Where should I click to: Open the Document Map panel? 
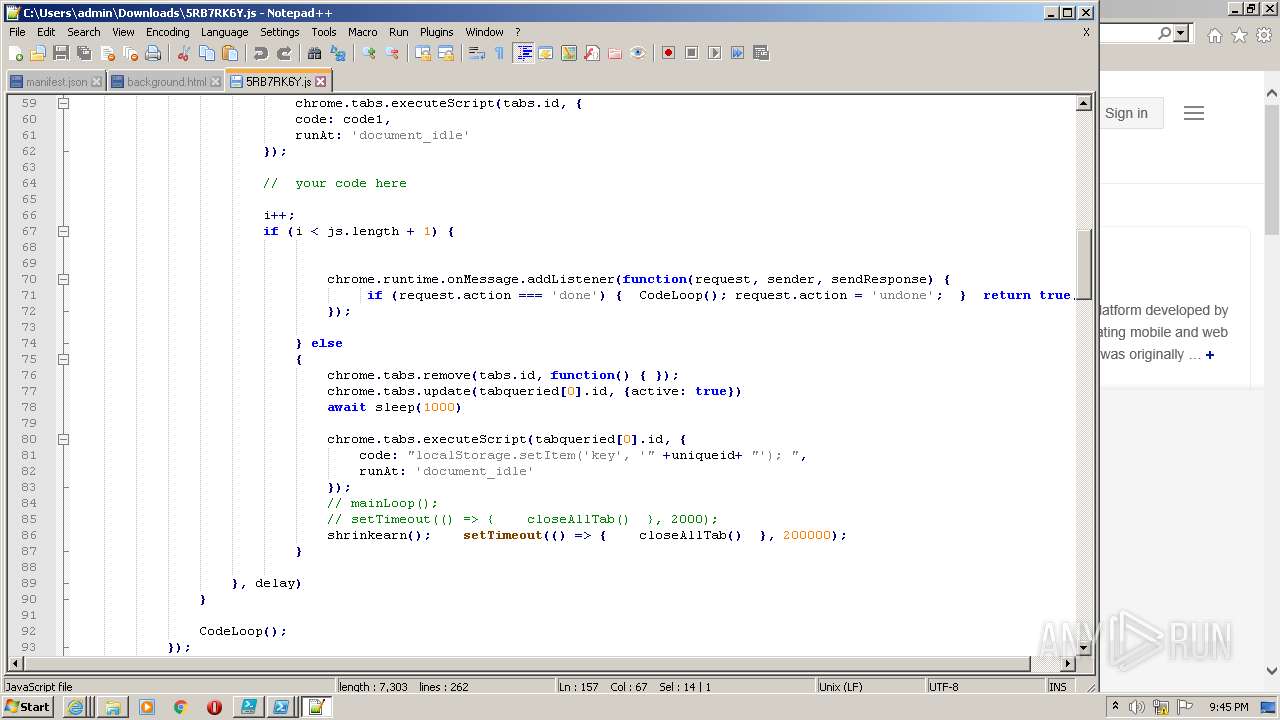[569, 53]
